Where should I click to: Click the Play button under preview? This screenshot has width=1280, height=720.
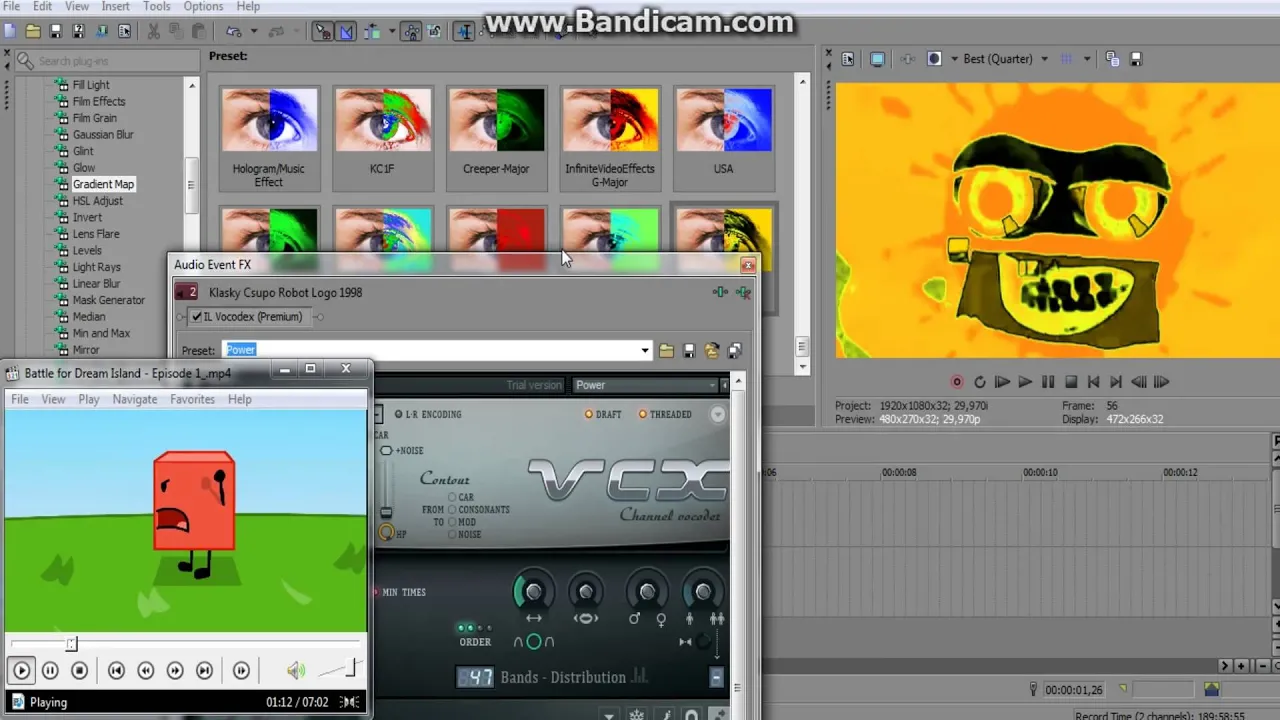click(x=1025, y=382)
